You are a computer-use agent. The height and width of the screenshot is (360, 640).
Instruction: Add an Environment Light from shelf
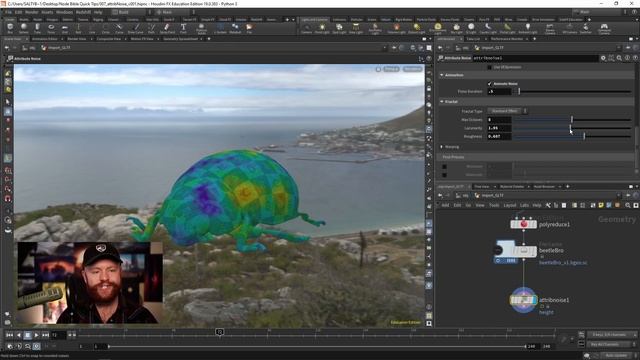coord(438,28)
